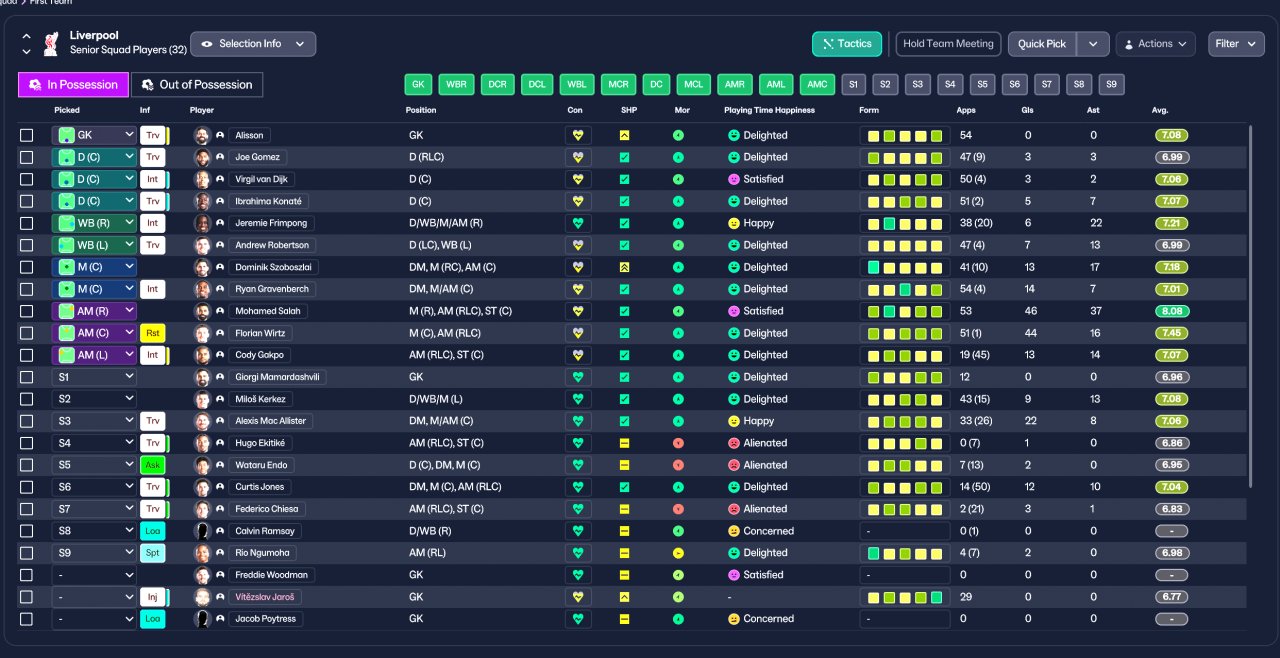
Task: Sort by the Avg. column header
Action: [x=1160, y=110]
